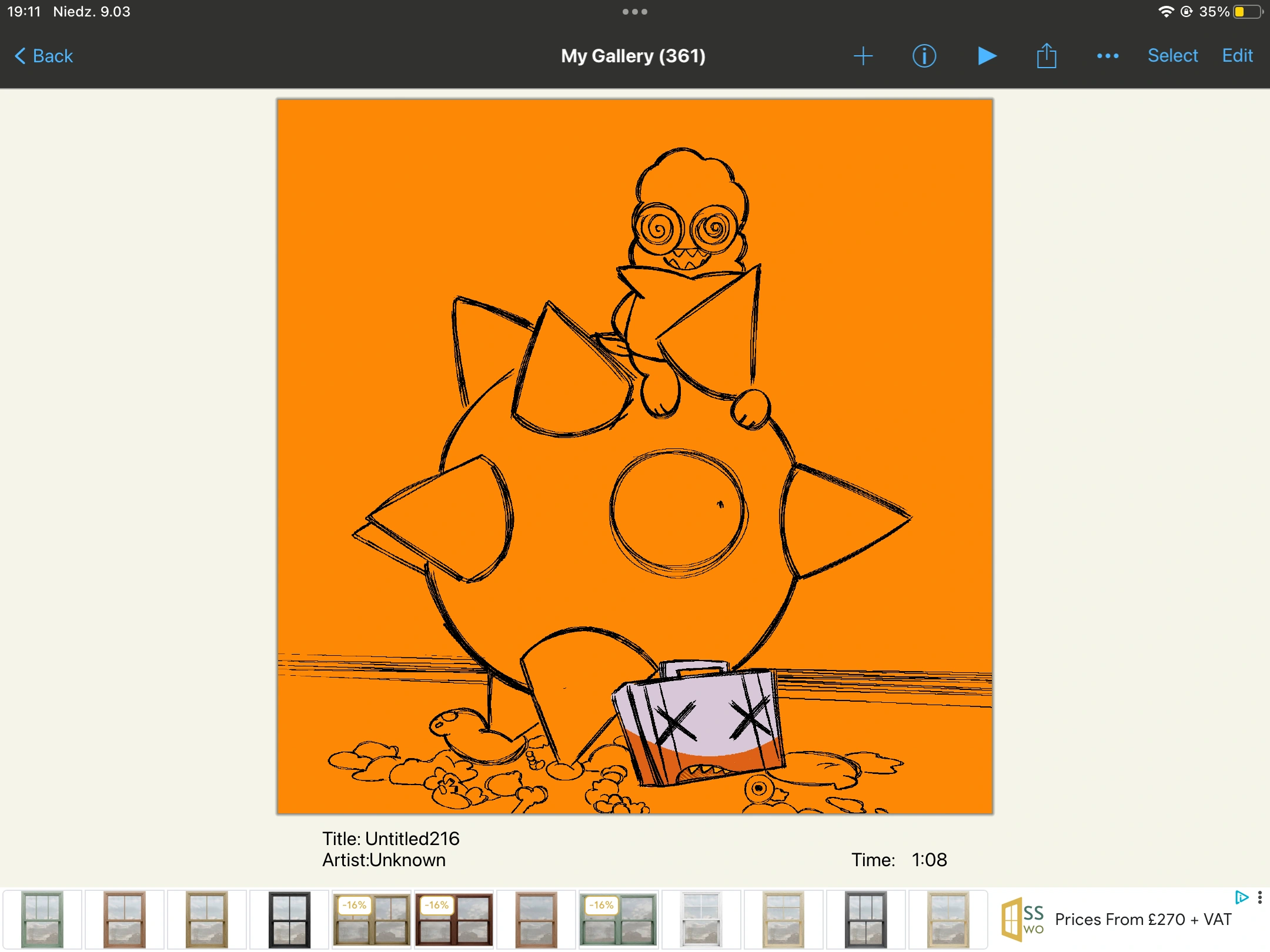Tap the first green window ad thumbnail
1270x952 pixels.
tap(42, 919)
